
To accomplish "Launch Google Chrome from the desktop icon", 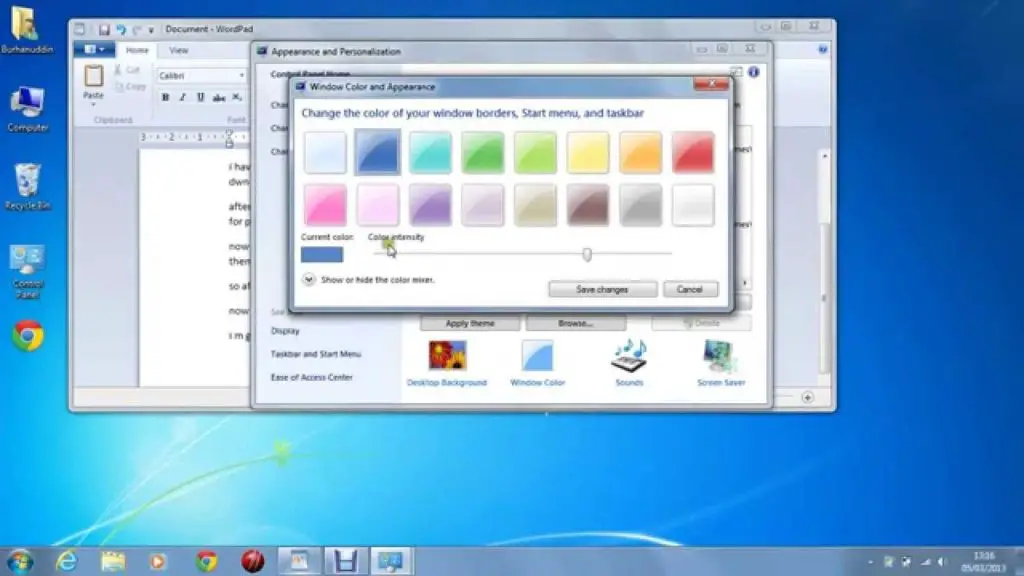I will (27, 336).
